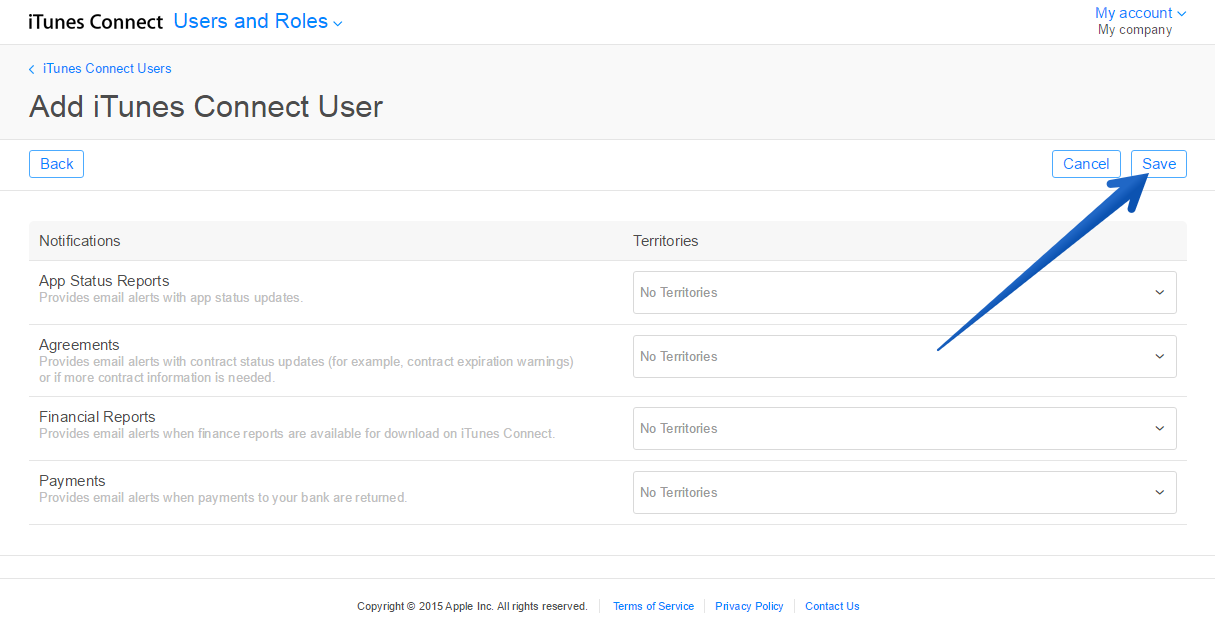Open the My account menu
The height and width of the screenshot is (630, 1215).
click(1133, 13)
